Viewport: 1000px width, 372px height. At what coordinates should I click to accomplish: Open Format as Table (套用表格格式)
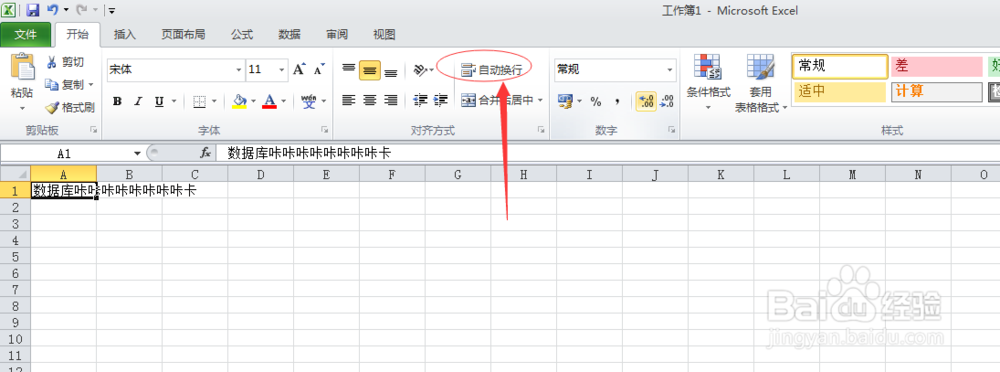[761, 83]
